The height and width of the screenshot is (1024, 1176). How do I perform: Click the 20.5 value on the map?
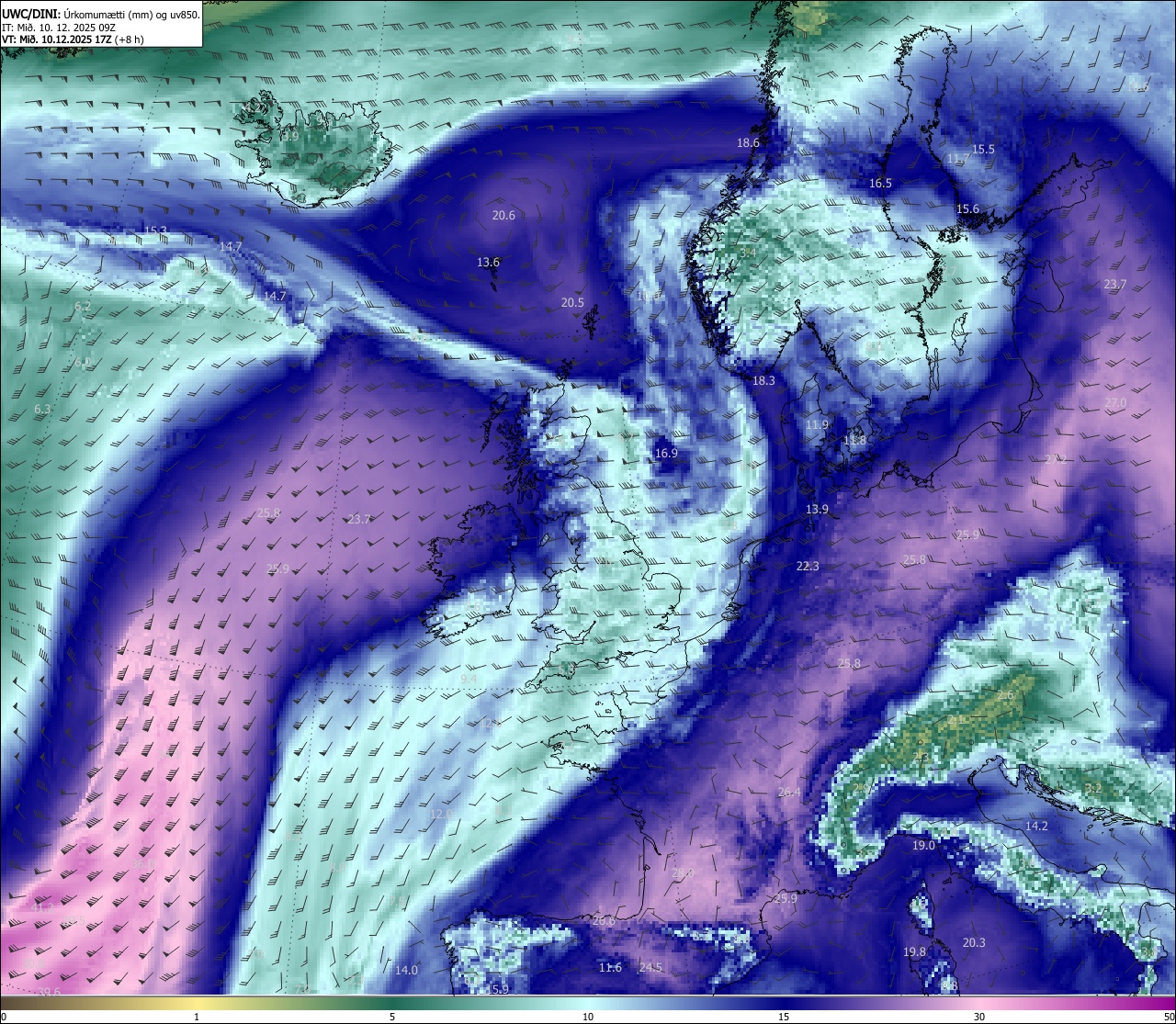(572, 303)
